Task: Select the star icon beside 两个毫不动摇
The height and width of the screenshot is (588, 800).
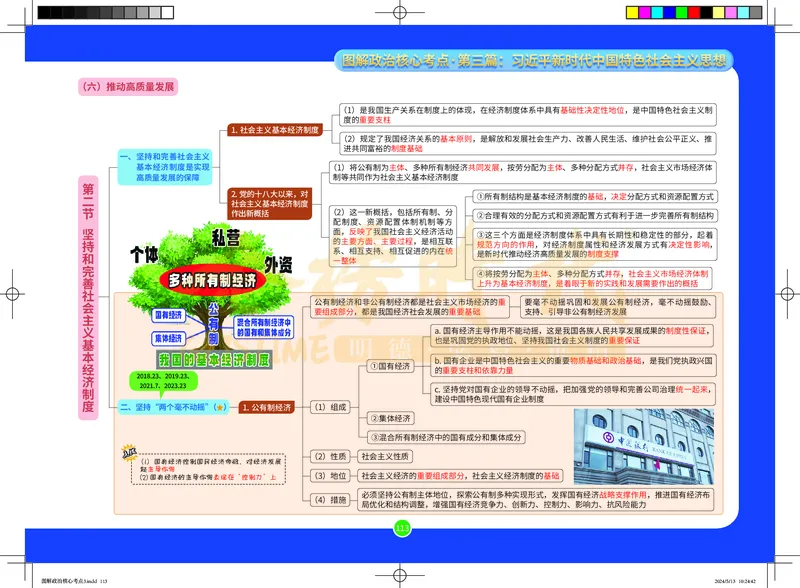Action: (220, 407)
